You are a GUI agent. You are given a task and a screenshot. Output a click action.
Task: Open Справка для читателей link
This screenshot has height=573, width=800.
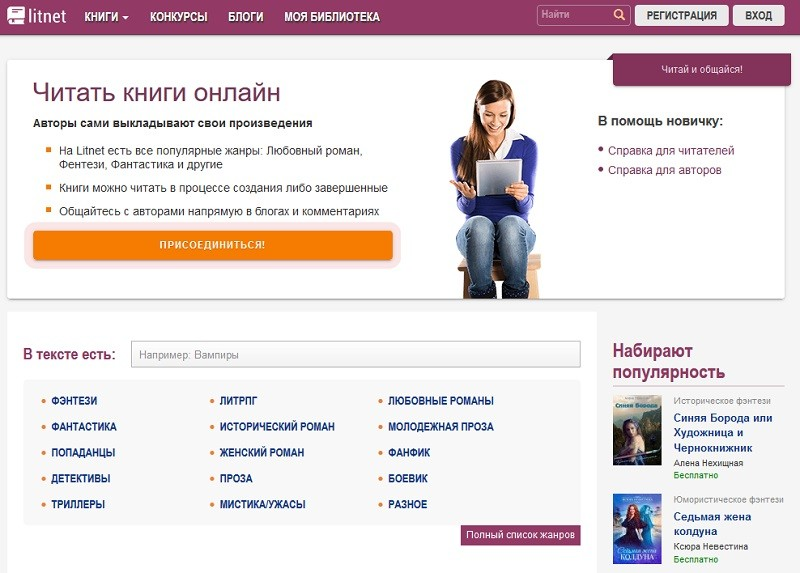(x=671, y=151)
